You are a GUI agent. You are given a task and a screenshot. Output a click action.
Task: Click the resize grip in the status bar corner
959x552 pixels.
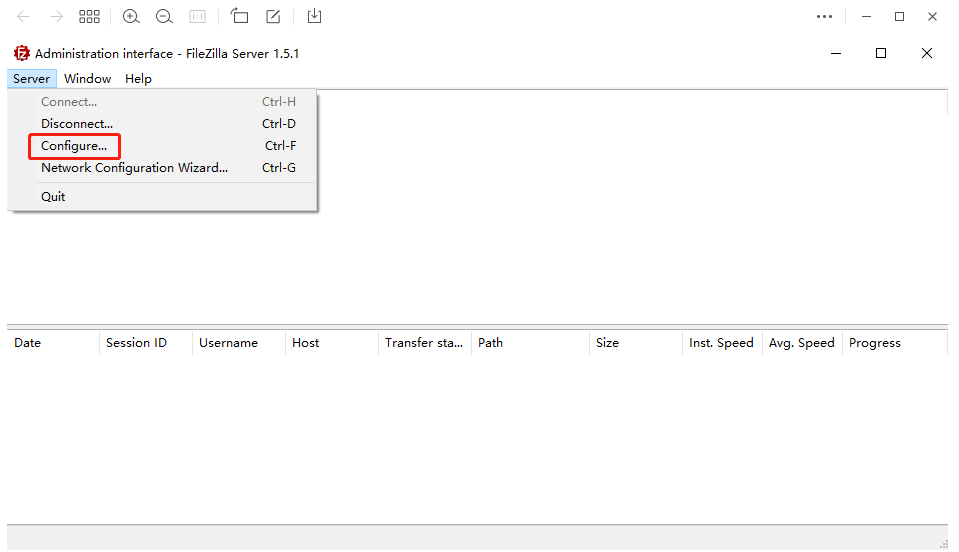point(943,544)
